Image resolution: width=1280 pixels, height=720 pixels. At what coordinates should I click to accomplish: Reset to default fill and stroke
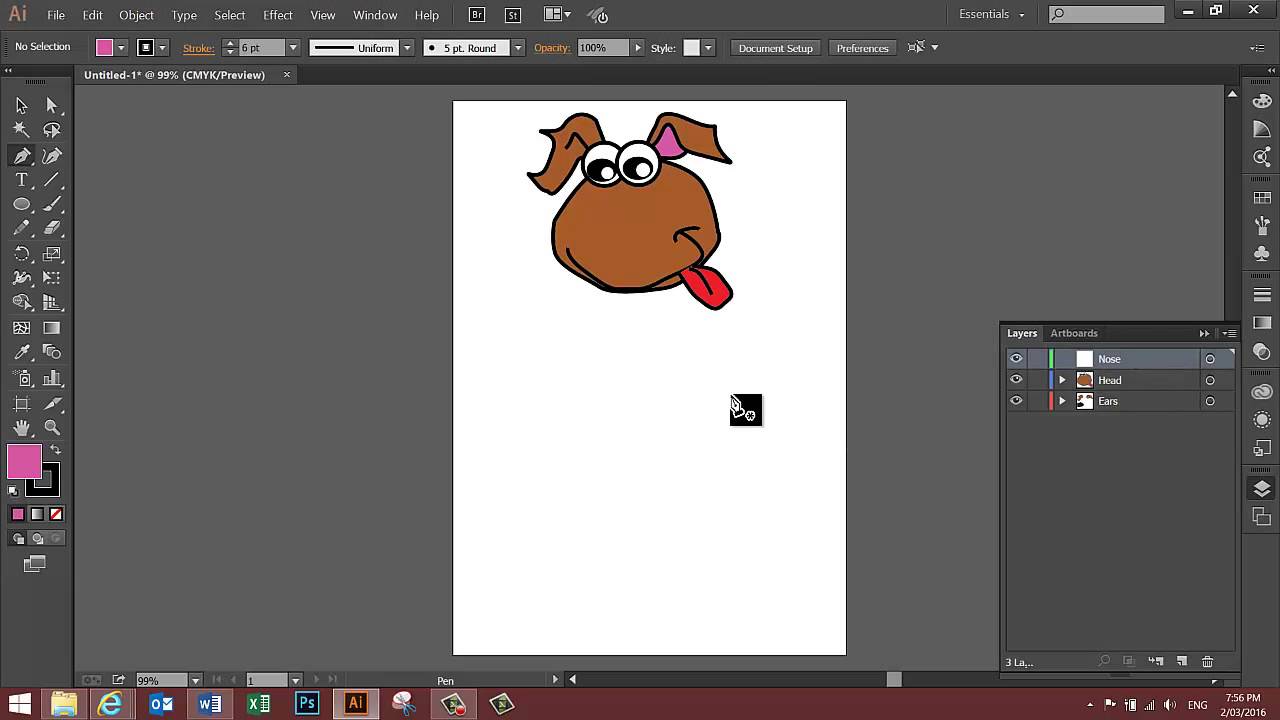point(13,490)
